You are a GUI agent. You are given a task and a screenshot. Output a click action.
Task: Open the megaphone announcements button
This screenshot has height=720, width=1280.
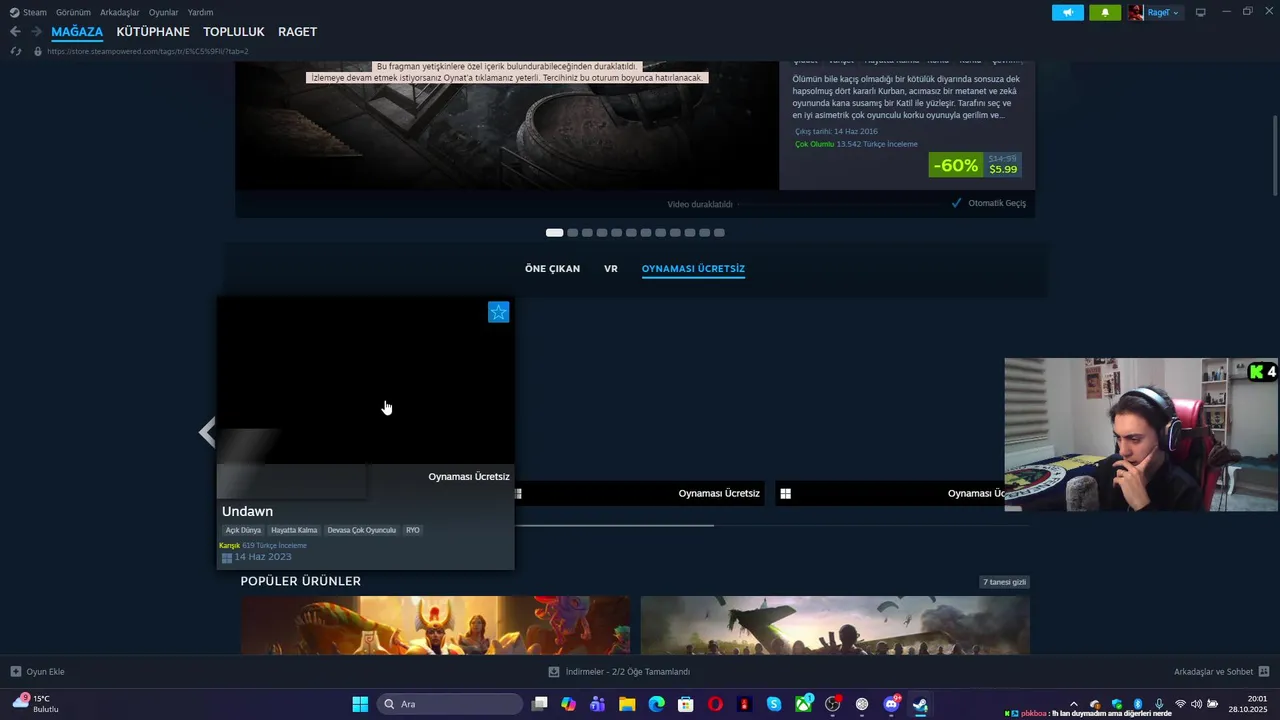[x=1068, y=13]
